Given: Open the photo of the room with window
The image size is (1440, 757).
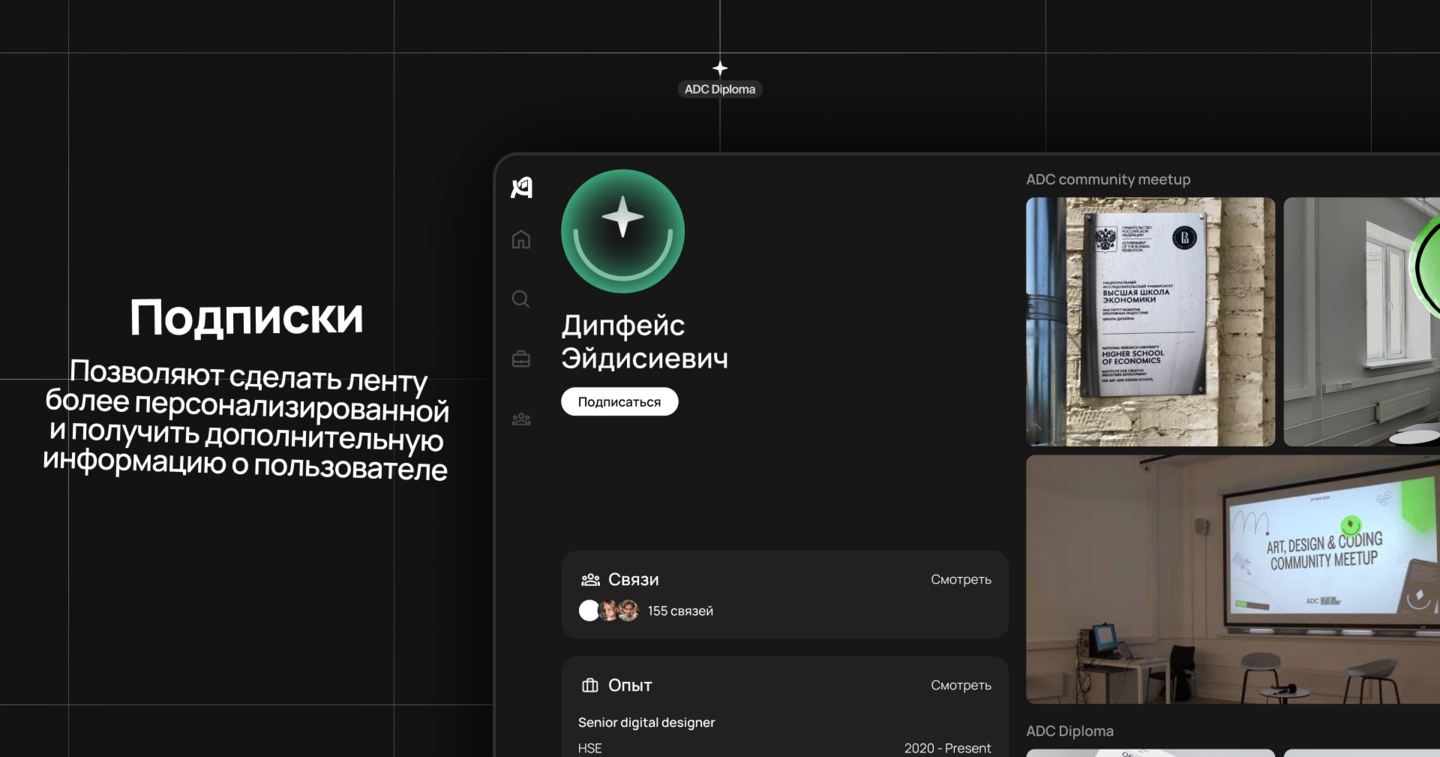Looking at the screenshot, I should tap(1361, 321).
